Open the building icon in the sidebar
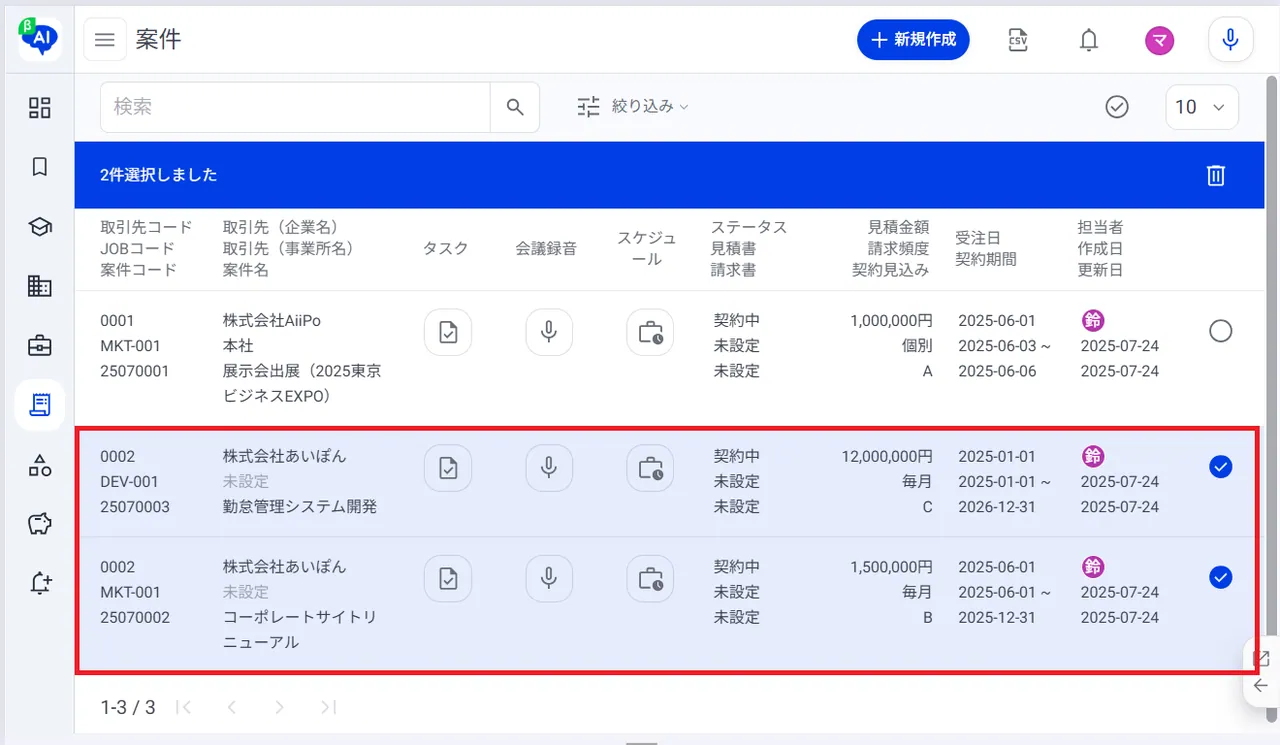This screenshot has width=1280, height=745. pos(40,287)
